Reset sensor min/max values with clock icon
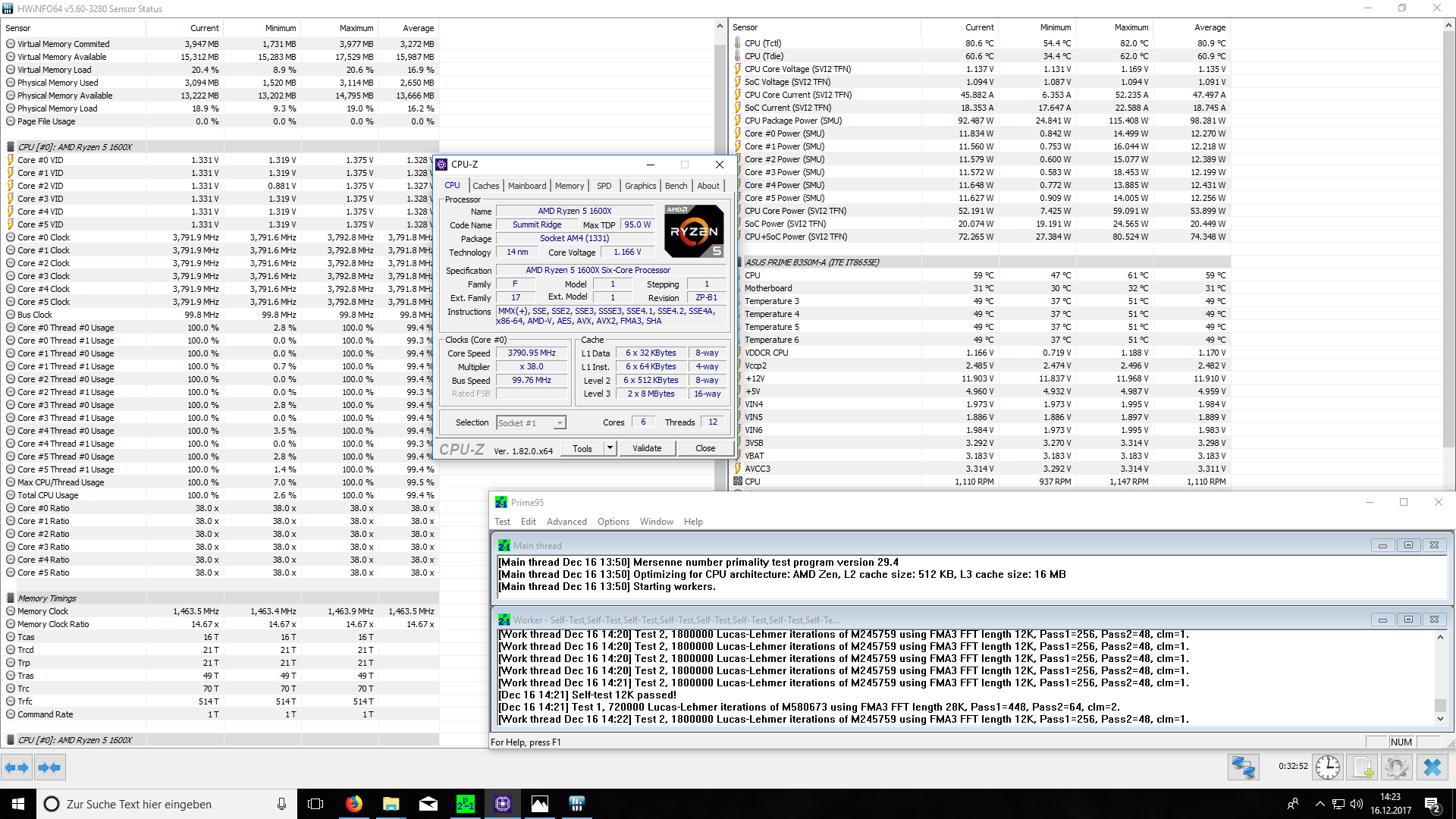Screen dimensions: 1456x819 pos(1327,767)
